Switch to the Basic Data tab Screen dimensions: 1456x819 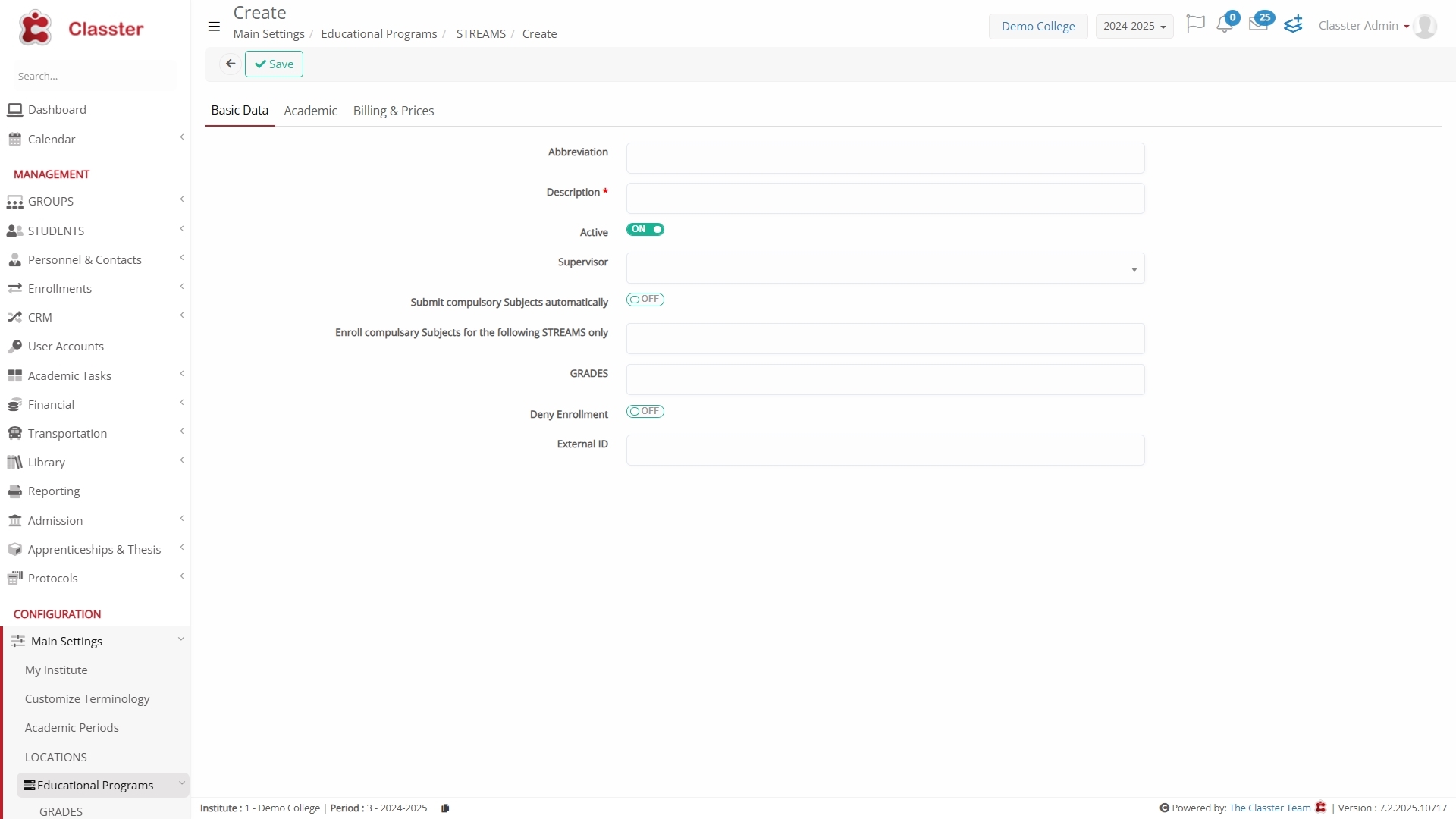(x=240, y=111)
